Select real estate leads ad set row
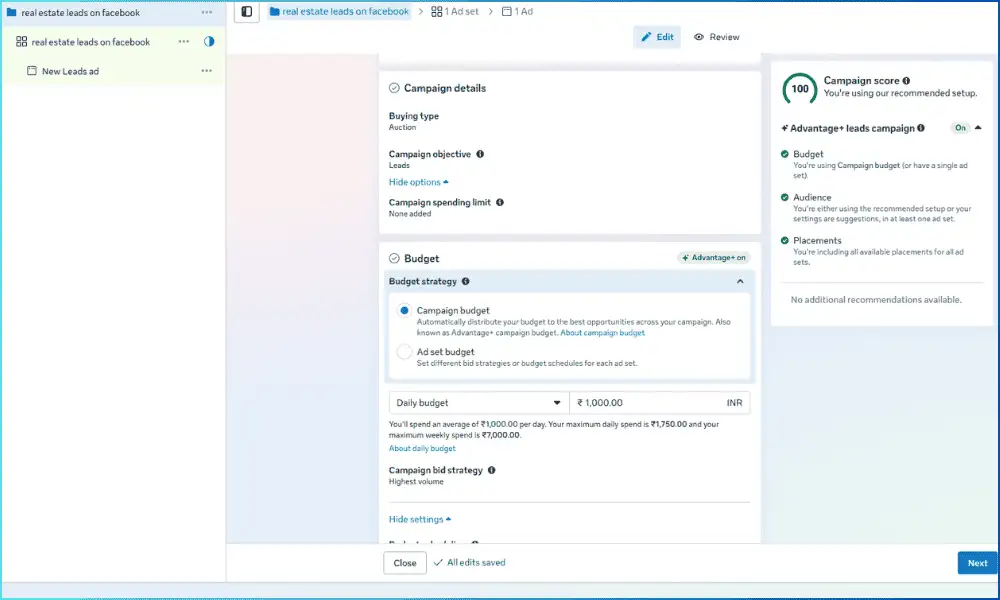 (x=112, y=41)
